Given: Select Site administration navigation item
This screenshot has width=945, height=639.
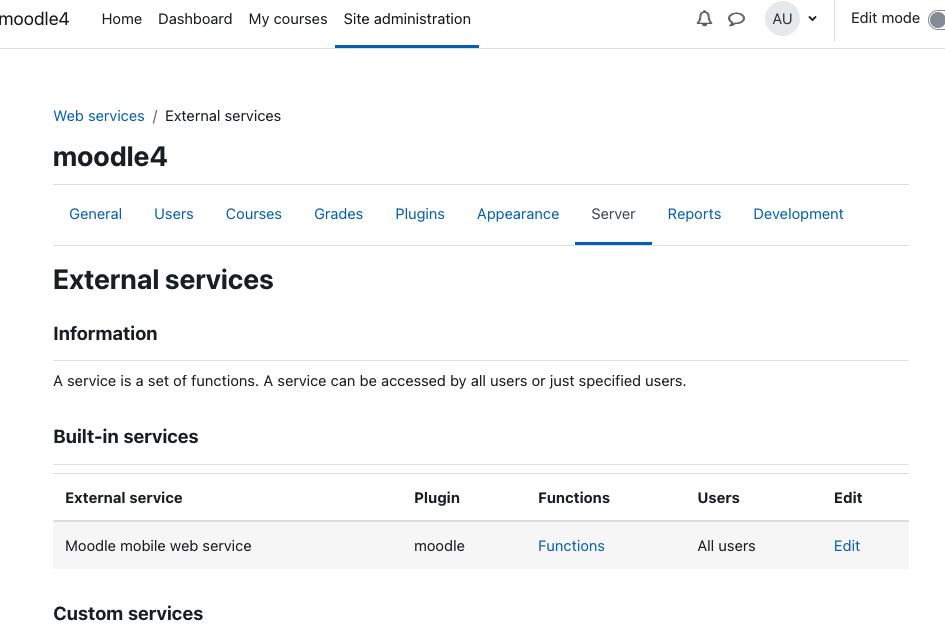Looking at the screenshot, I should tap(407, 19).
